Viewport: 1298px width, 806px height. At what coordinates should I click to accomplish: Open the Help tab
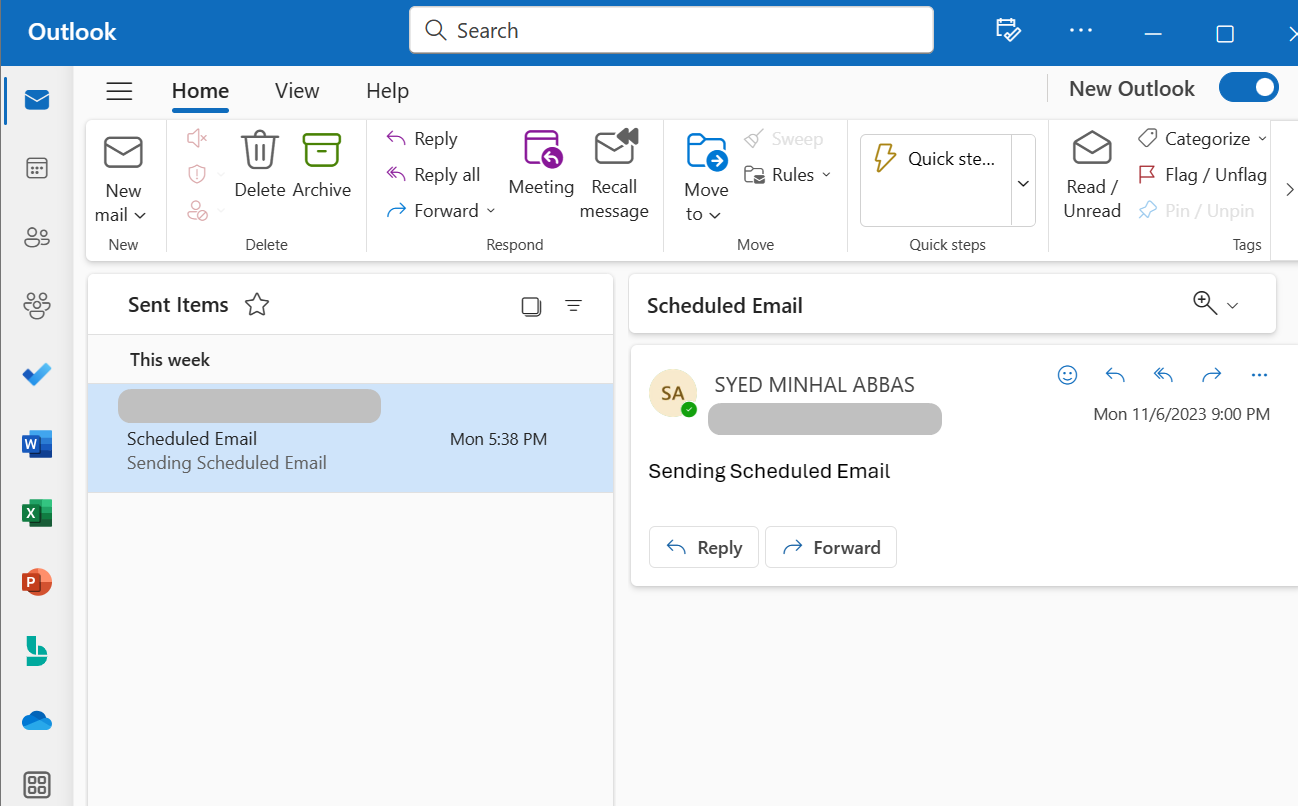[x=387, y=91]
